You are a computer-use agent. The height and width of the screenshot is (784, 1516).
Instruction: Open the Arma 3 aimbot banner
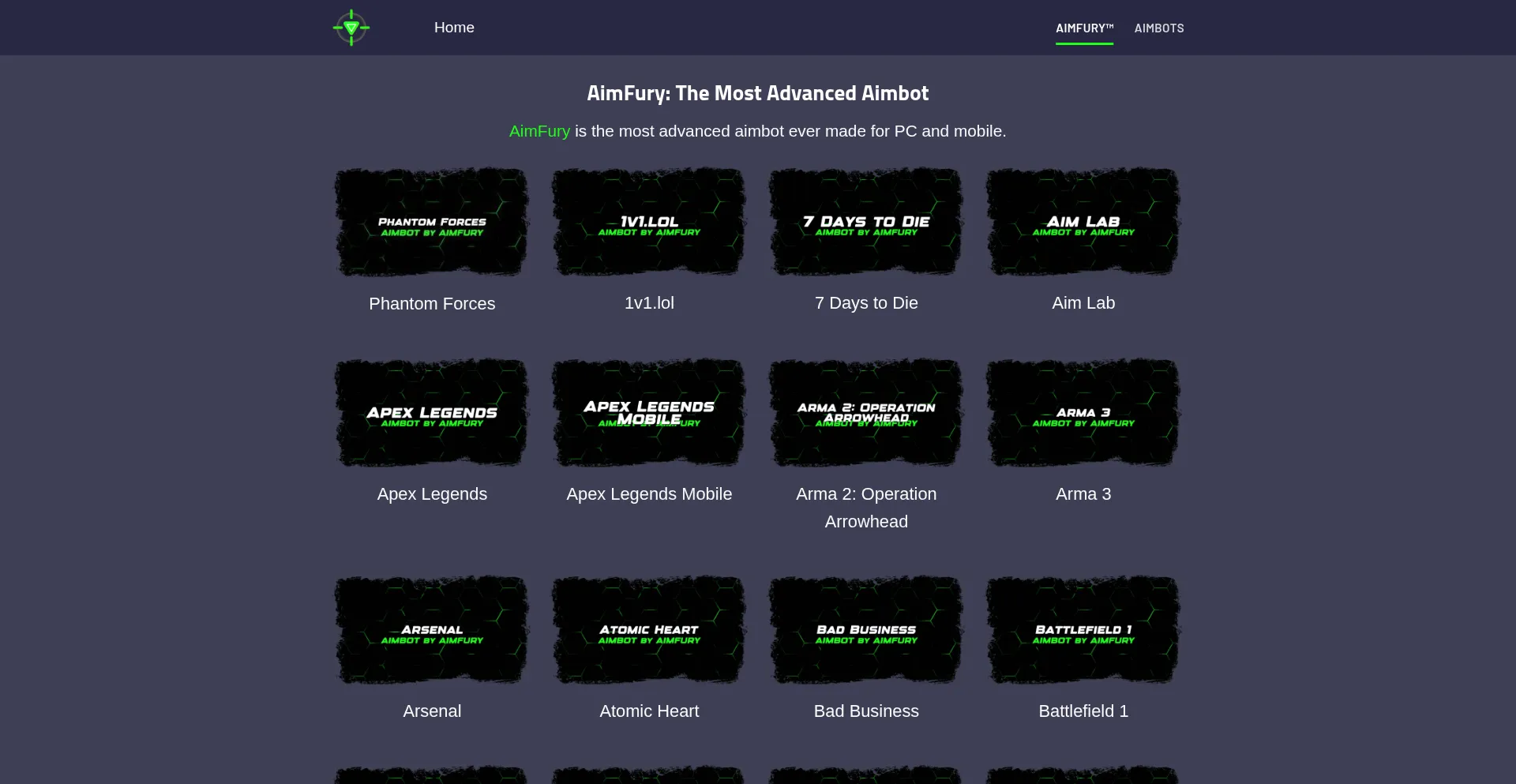pyautogui.click(x=1083, y=413)
